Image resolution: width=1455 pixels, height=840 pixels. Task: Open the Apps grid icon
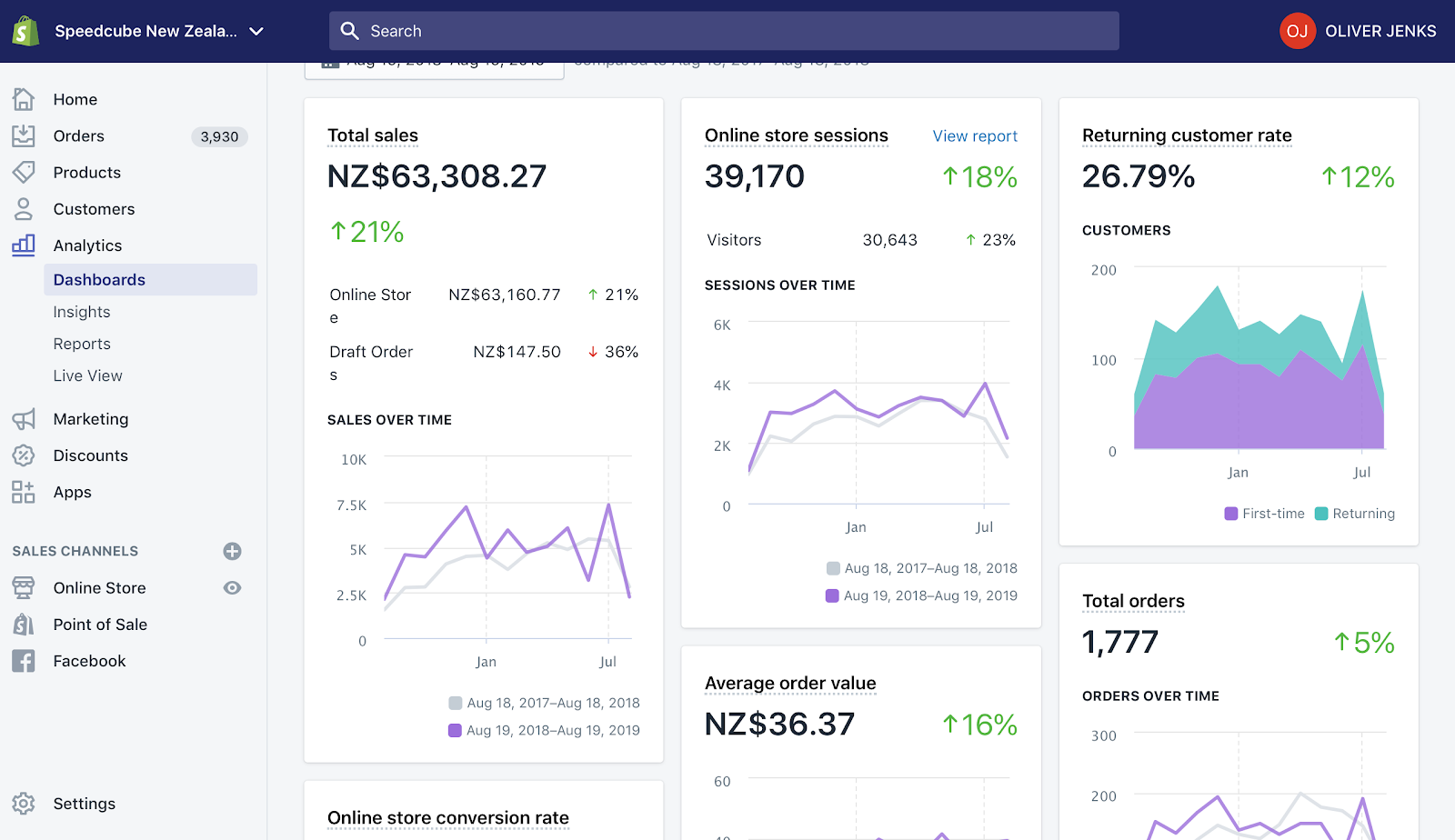pyautogui.click(x=24, y=492)
